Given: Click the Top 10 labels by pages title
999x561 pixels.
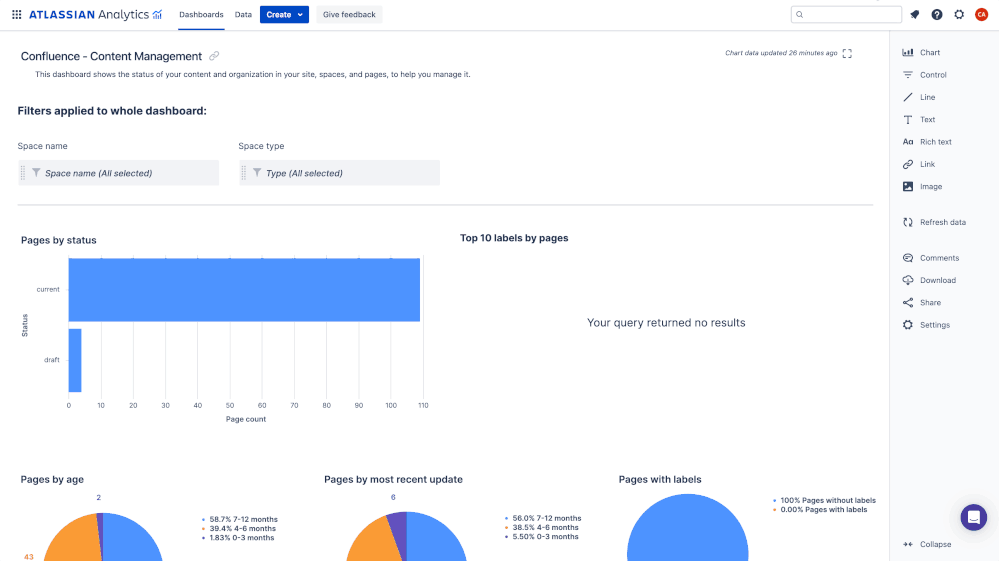Looking at the screenshot, I should 514,238.
